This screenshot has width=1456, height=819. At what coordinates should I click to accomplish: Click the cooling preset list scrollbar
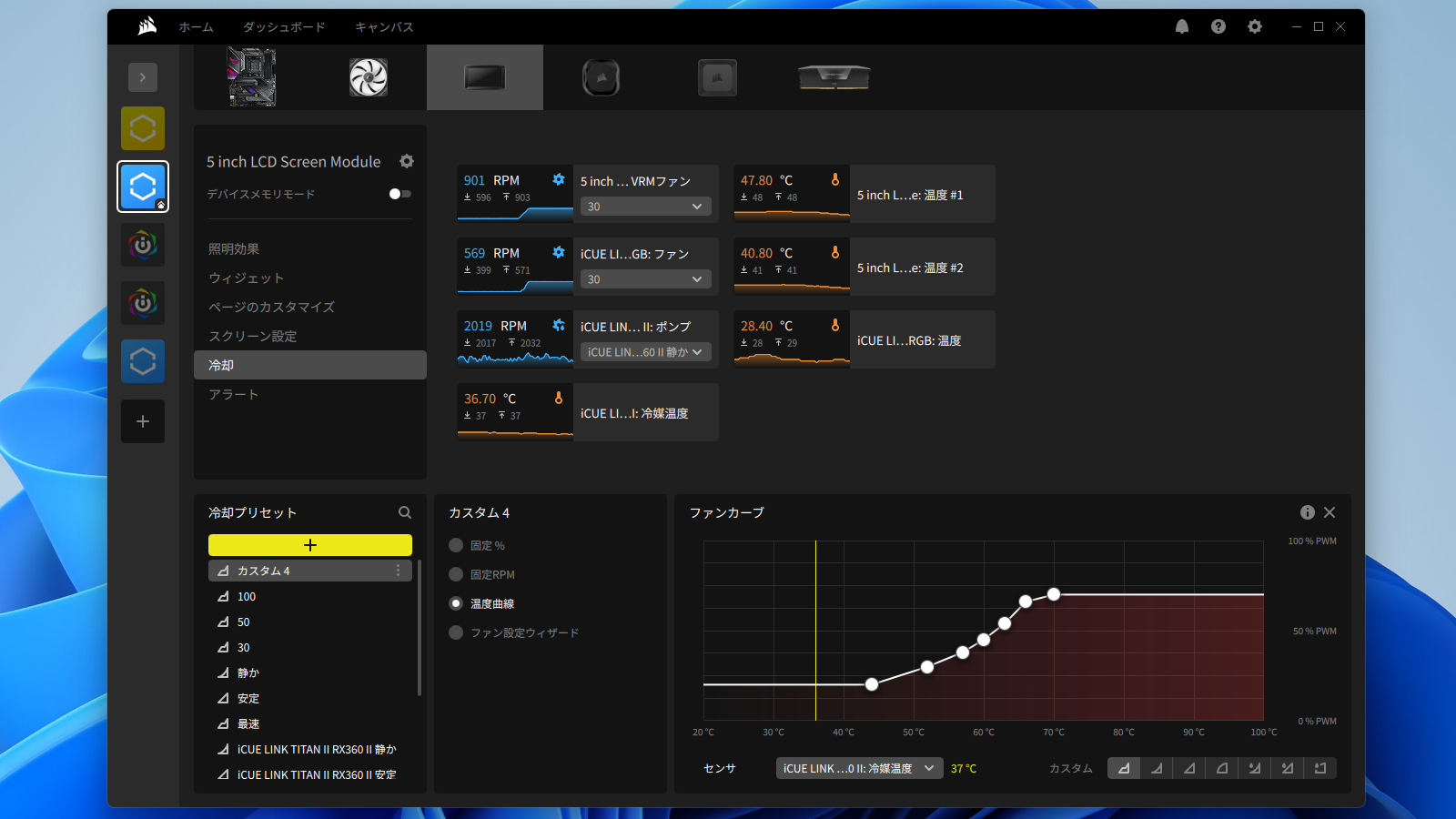point(419,628)
